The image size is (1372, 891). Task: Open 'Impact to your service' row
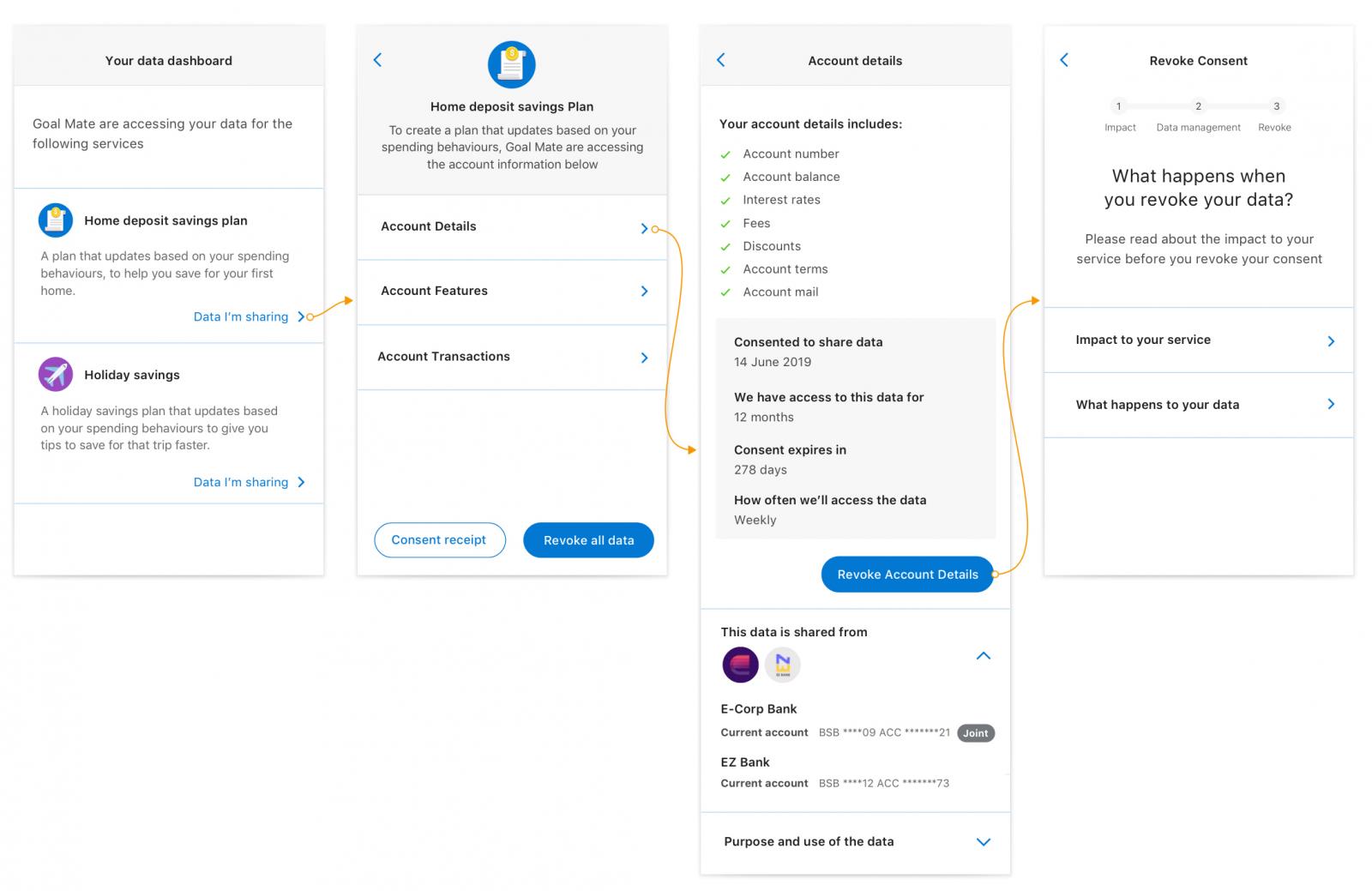pyautogui.click(x=1199, y=340)
